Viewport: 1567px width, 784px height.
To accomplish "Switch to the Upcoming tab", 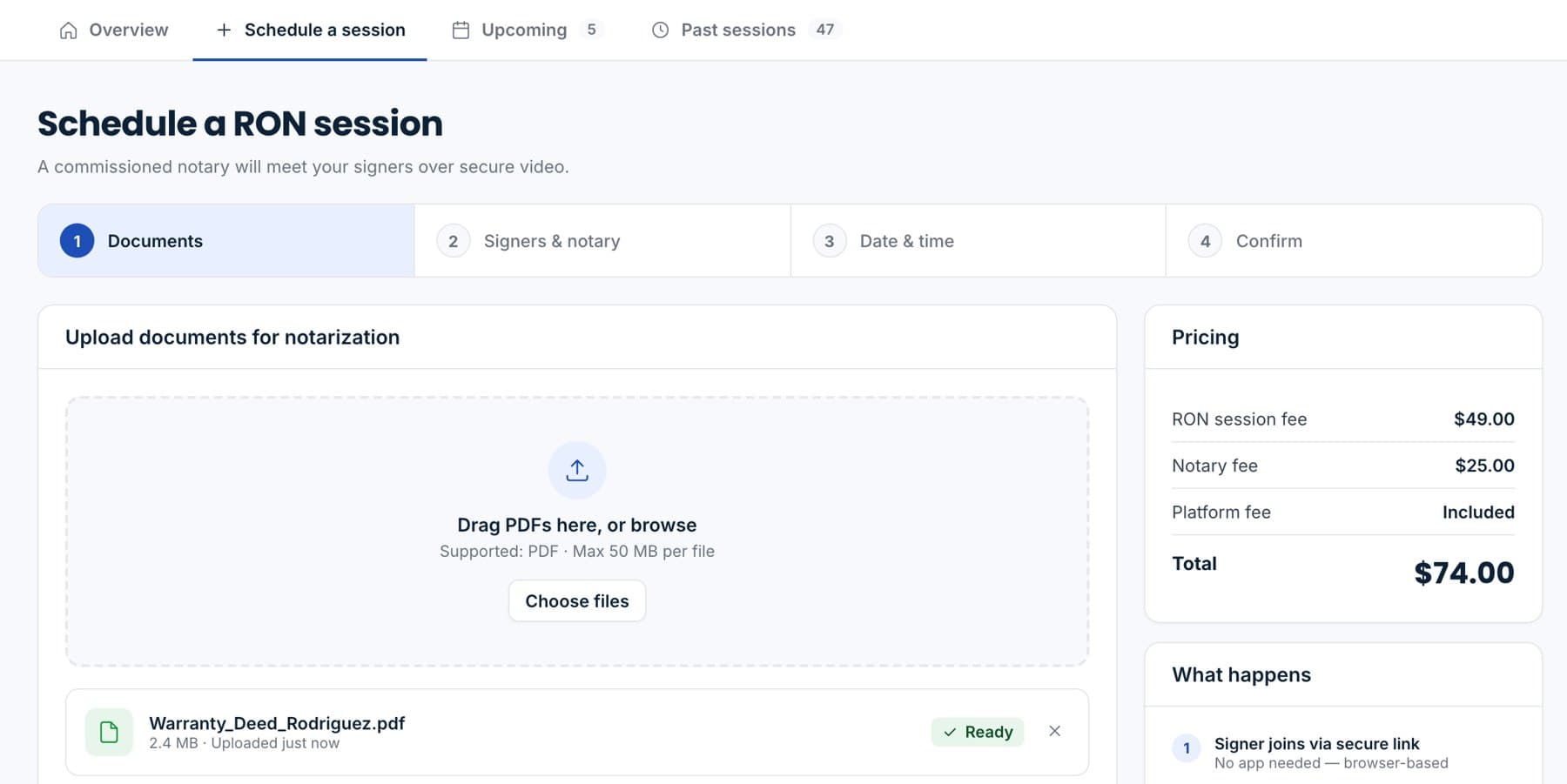I will coord(527,30).
